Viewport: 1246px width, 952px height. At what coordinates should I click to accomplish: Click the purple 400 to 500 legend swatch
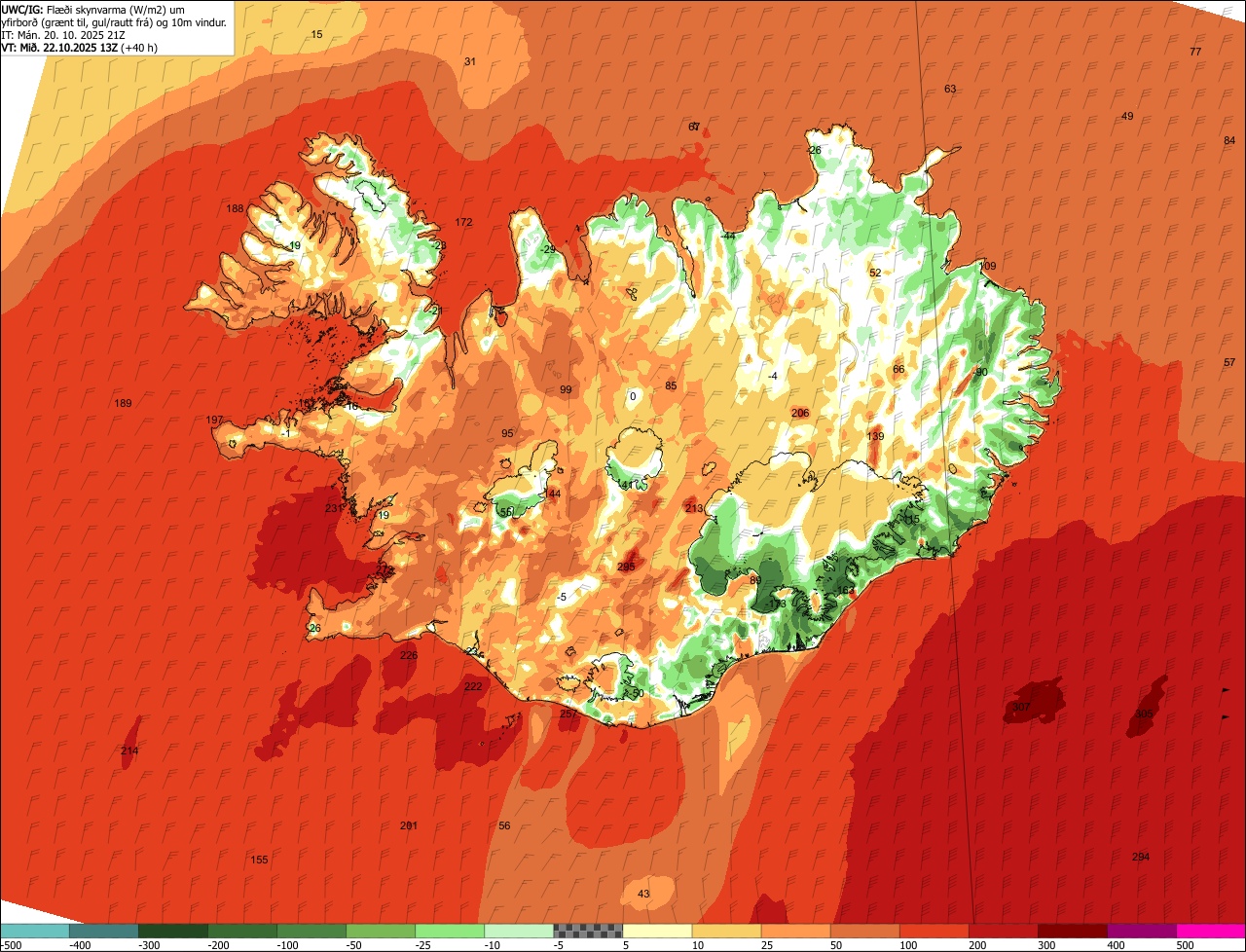point(1142,931)
